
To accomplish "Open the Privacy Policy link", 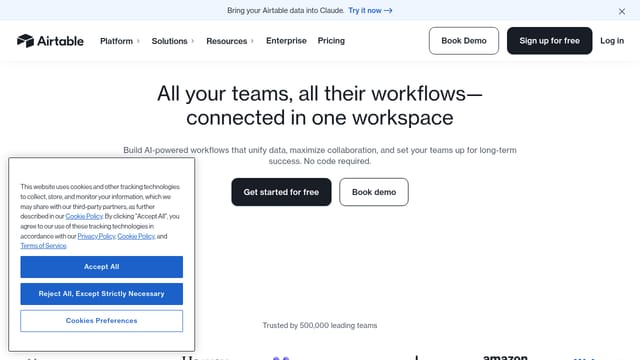I will coord(97,236).
